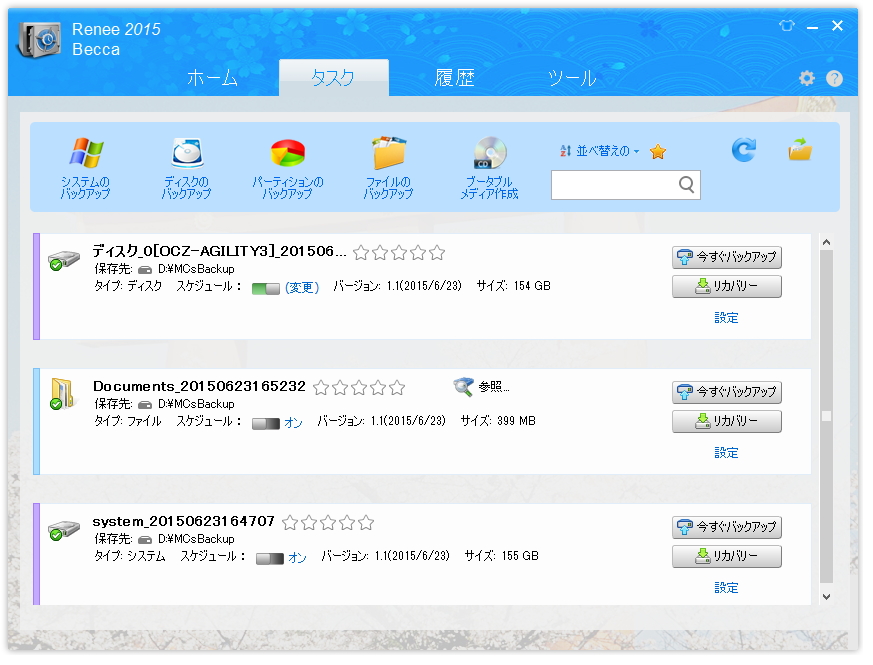Toggle schedule switch for ディスク_0 task
Viewport: 873px width, 665px height.
(266, 289)
